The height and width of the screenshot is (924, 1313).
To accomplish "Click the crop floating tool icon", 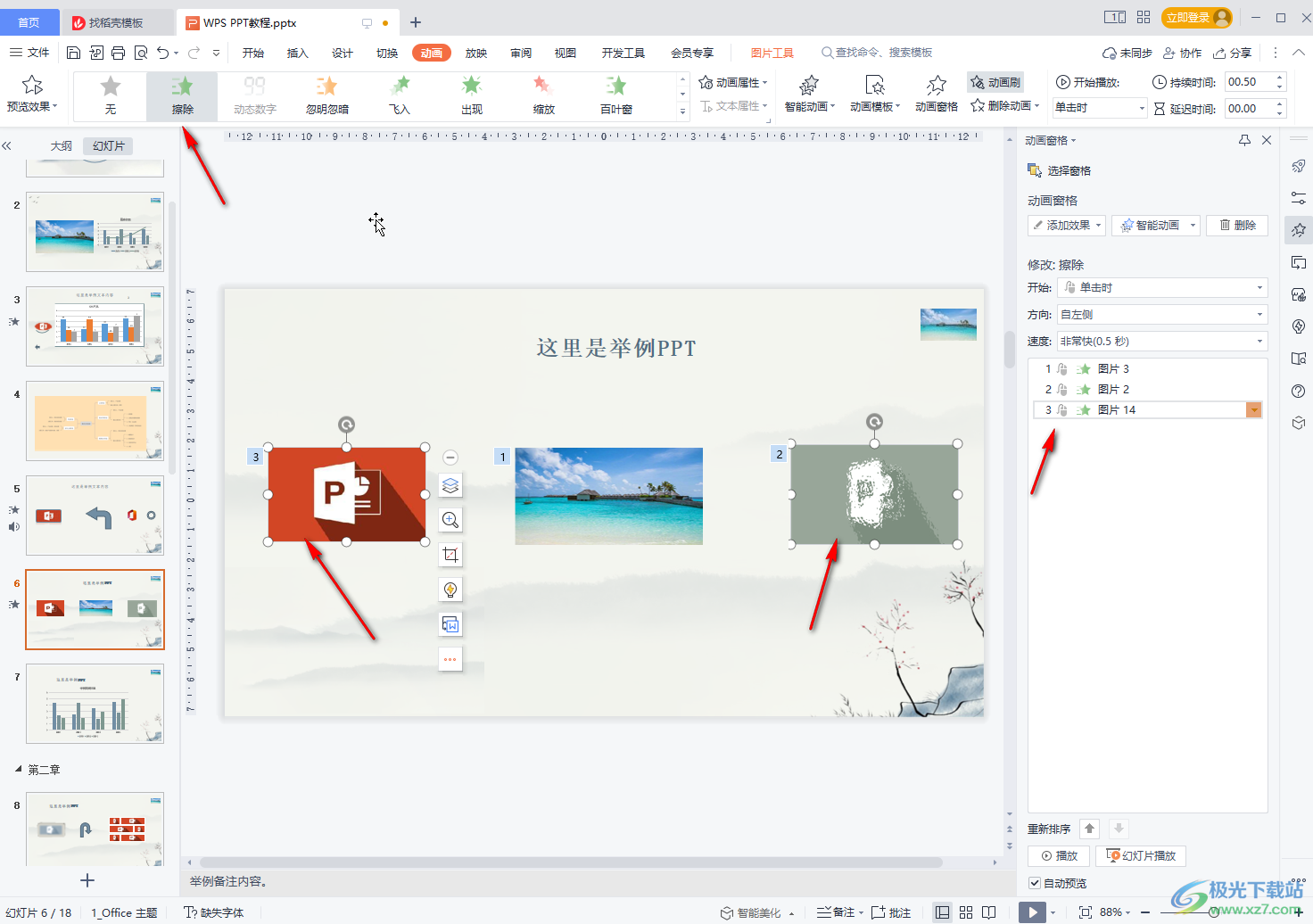I will [x=450, y=555].
